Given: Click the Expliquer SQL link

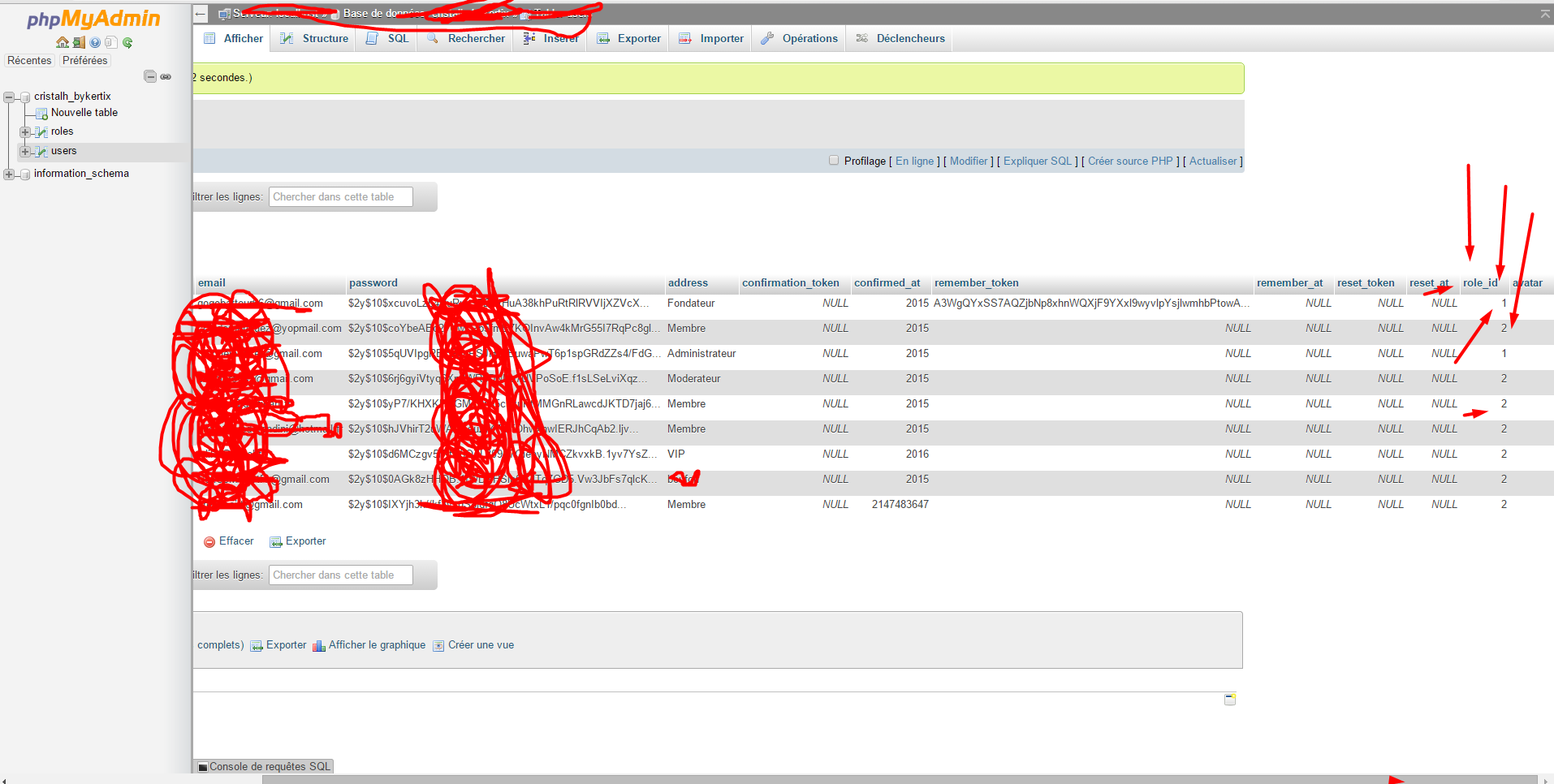Looking at the screenshot, I should click(1038, 161).
